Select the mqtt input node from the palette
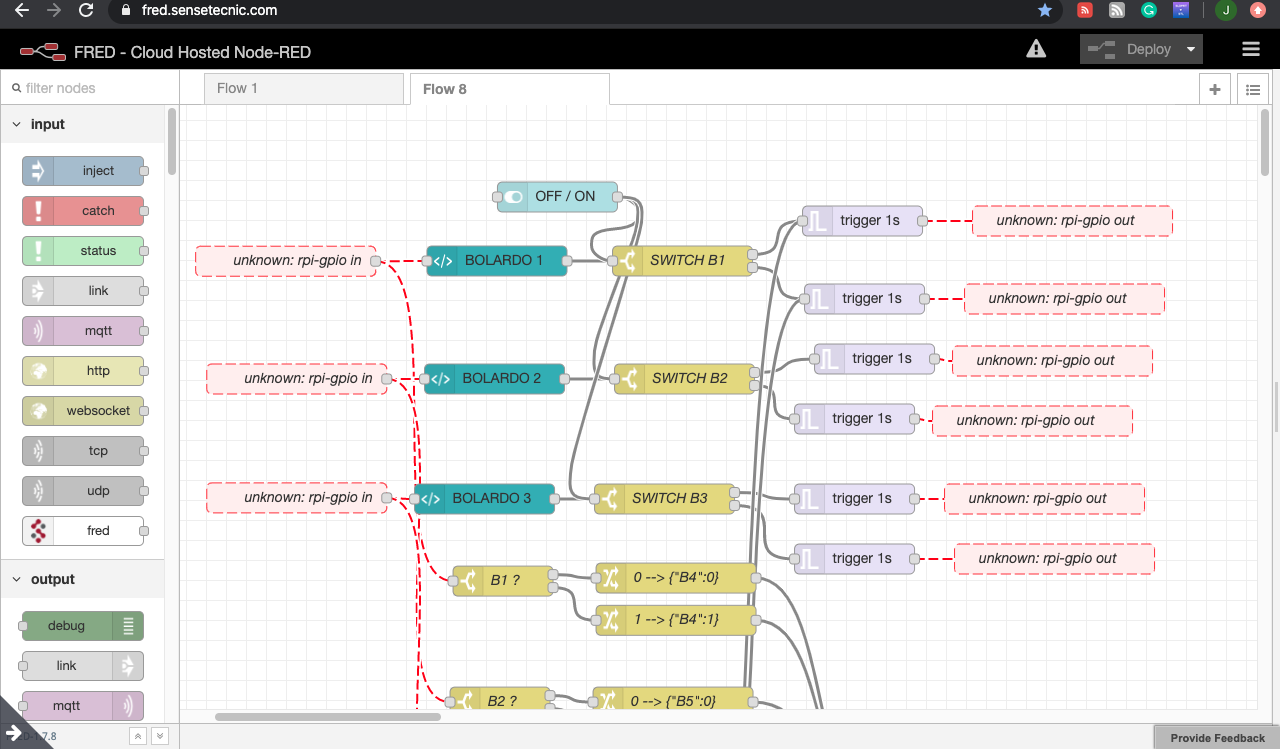The width and height of the screenshot is (1280, 749). [x=84, y=330]
